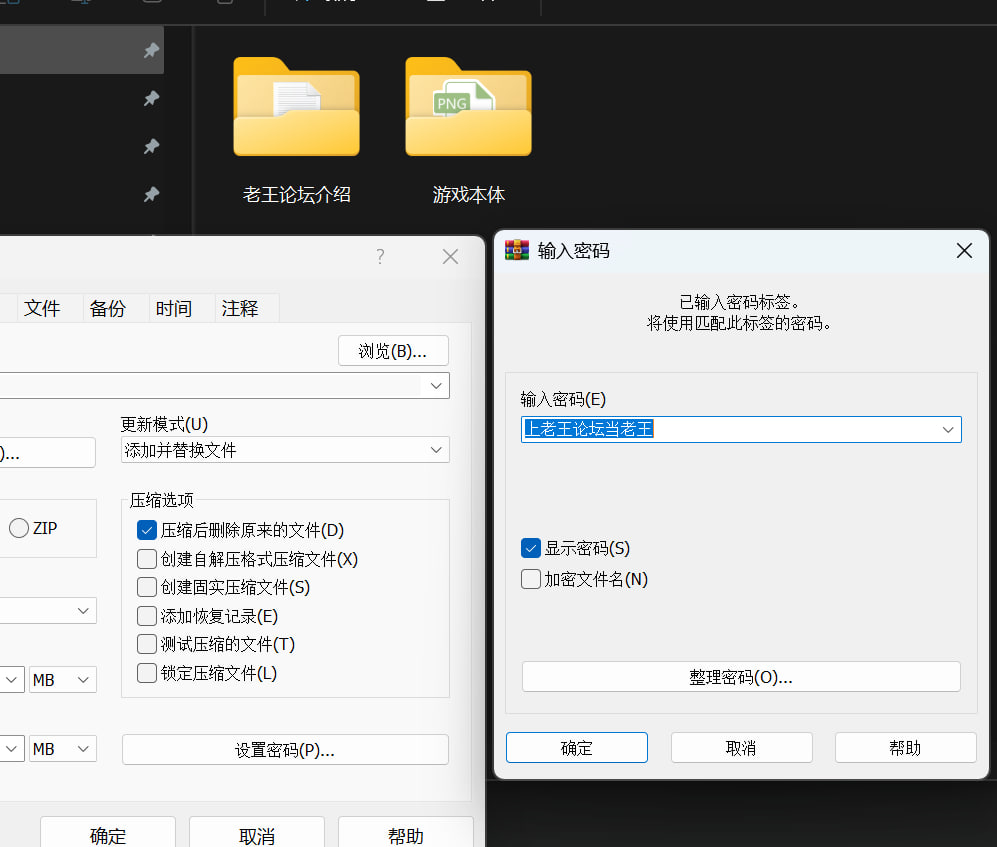Enable 加密文件名 checkbox
The image size is (997, 847).
tap(531, 579)
